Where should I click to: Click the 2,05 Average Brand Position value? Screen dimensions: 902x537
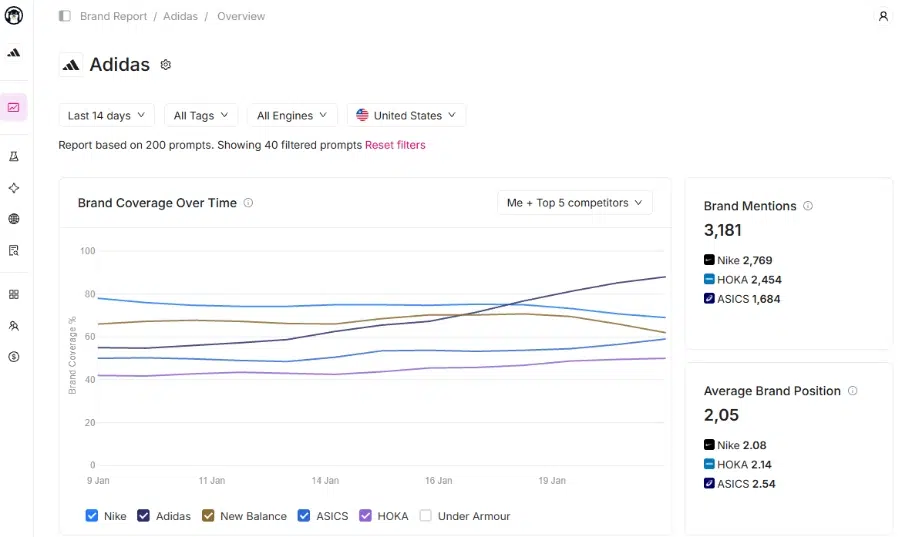click(x=721, y=415)
